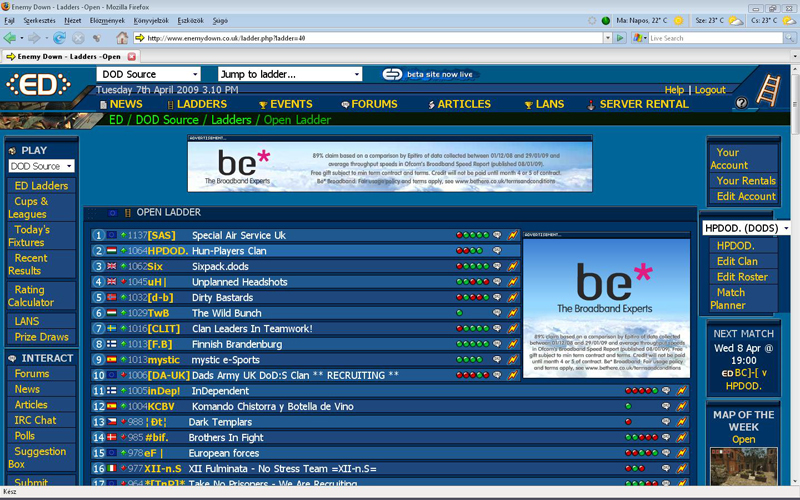Expand the URL bar history dropdown arrow
This screenshot has height=500, width=800.
click(x=608, y=38)
